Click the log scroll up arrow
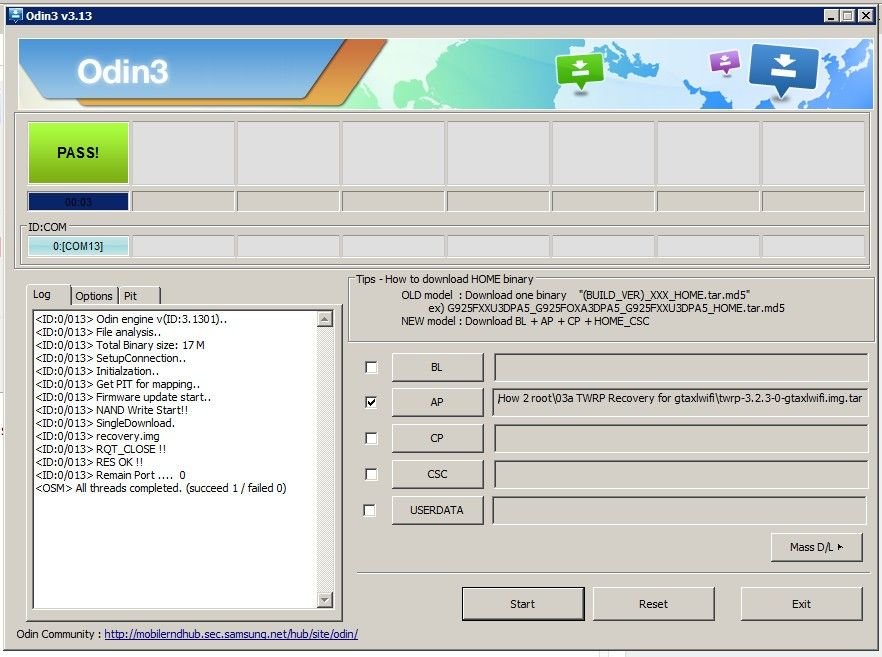 325,319
